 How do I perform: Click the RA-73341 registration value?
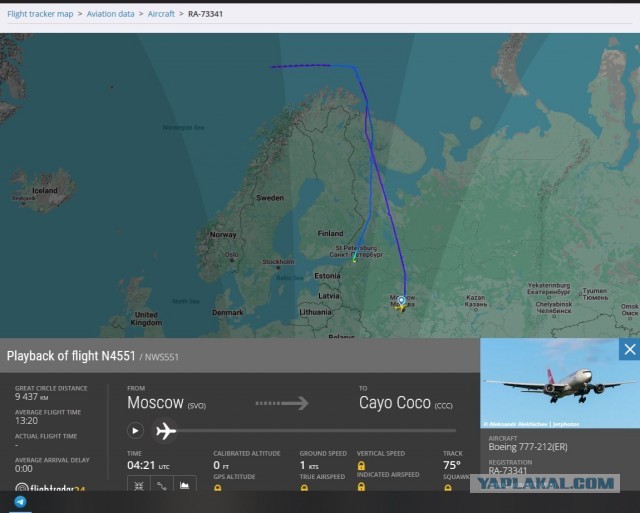508,471
